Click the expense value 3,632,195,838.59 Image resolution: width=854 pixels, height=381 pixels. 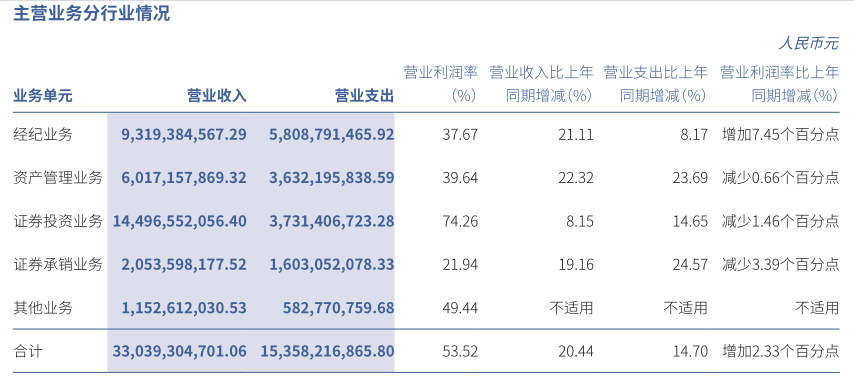coord(331,178)
